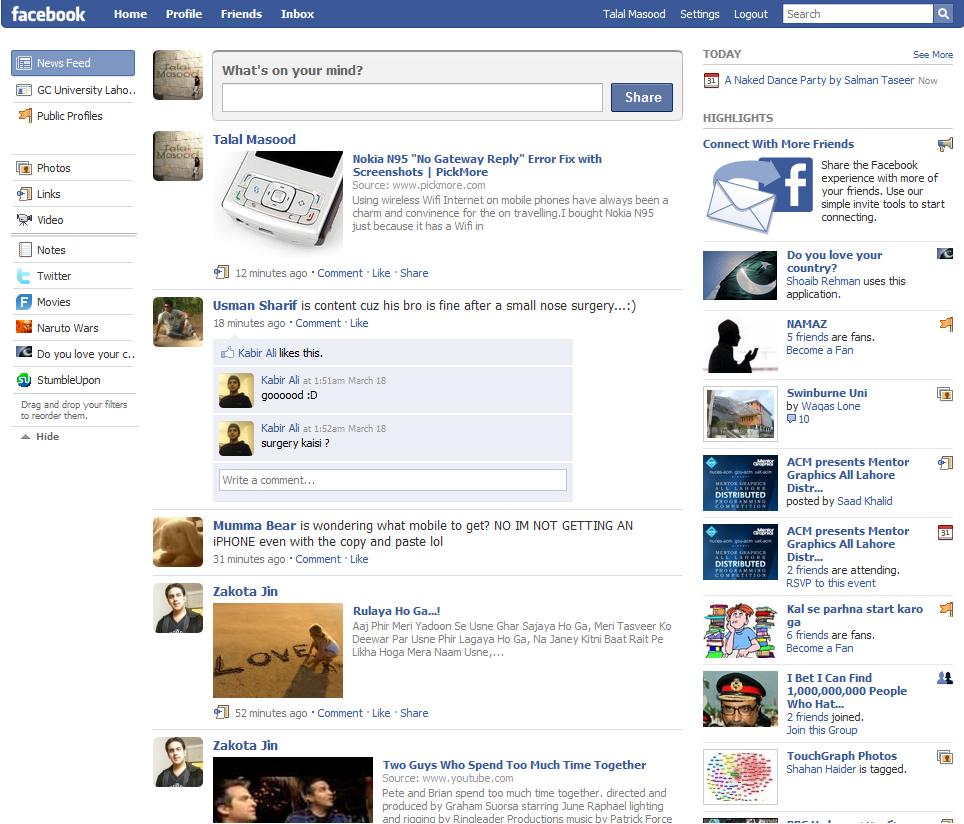Click the GC University Lahore network icon
The image size is (964, 824).
24,90
